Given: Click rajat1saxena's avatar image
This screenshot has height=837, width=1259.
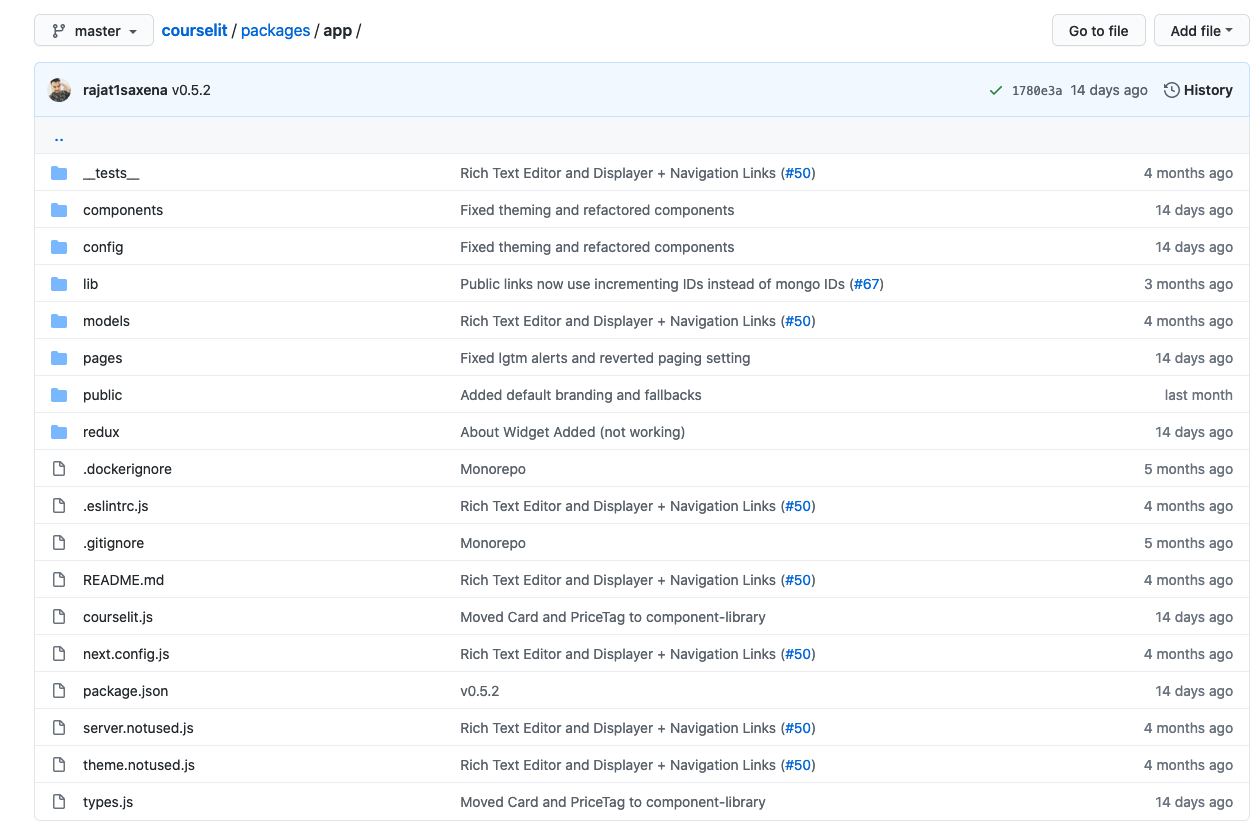Looking at the screenshot, I should 60,90.
